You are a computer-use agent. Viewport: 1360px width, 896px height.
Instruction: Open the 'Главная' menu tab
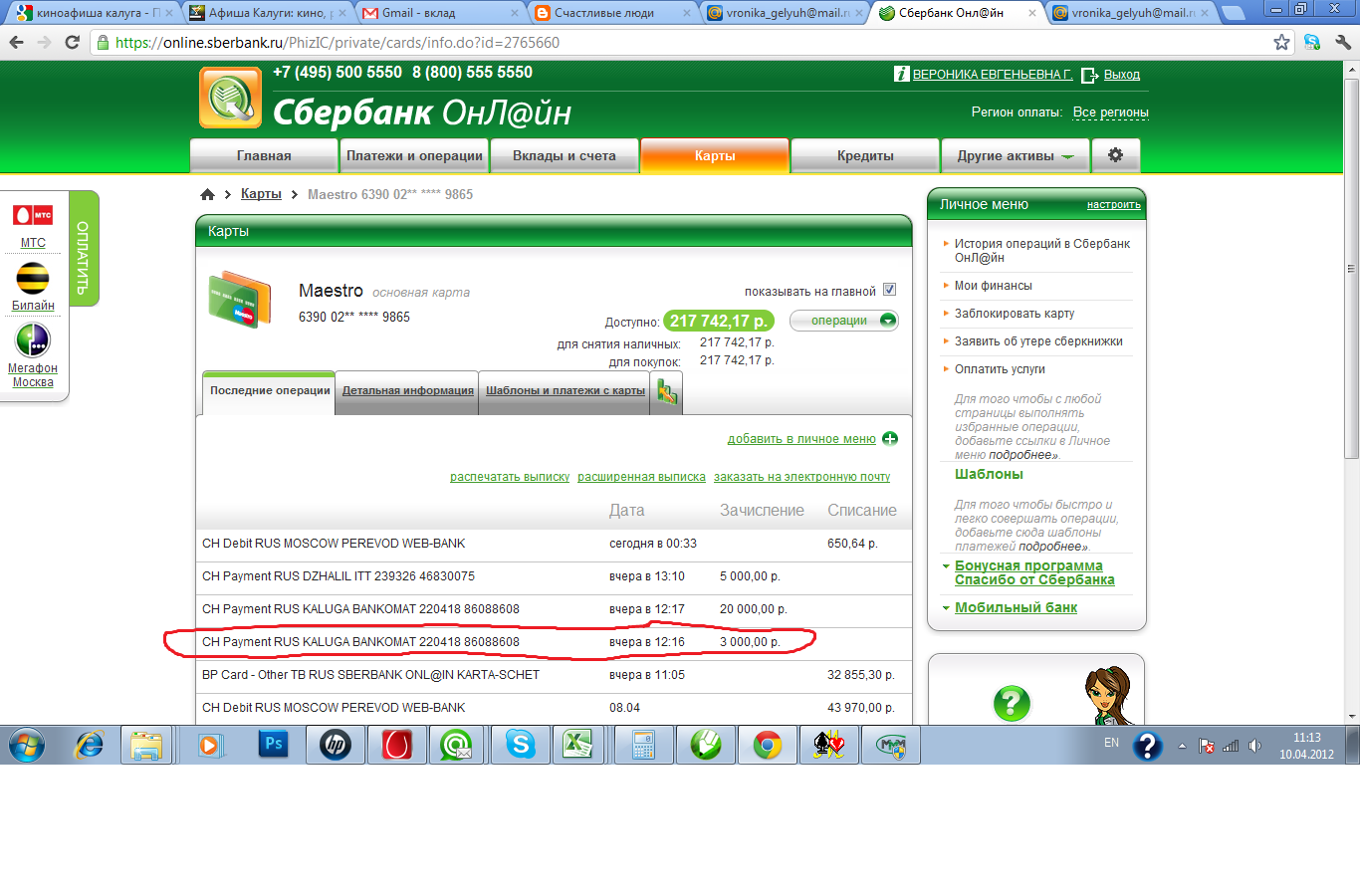264,155
